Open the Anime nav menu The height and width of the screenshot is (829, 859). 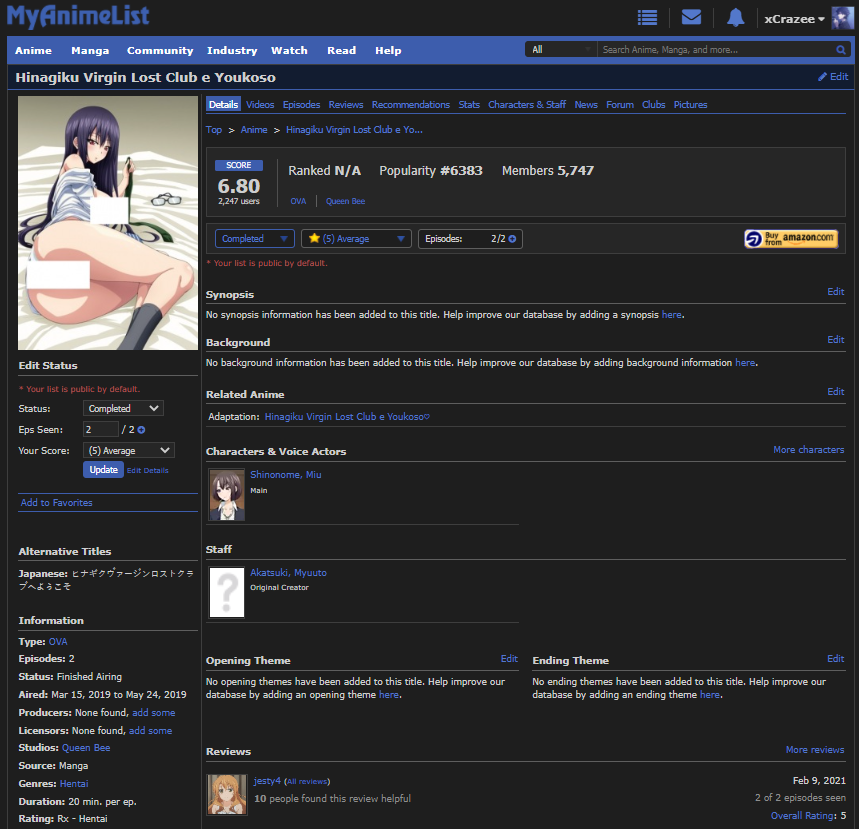click(x=33, y=50)
